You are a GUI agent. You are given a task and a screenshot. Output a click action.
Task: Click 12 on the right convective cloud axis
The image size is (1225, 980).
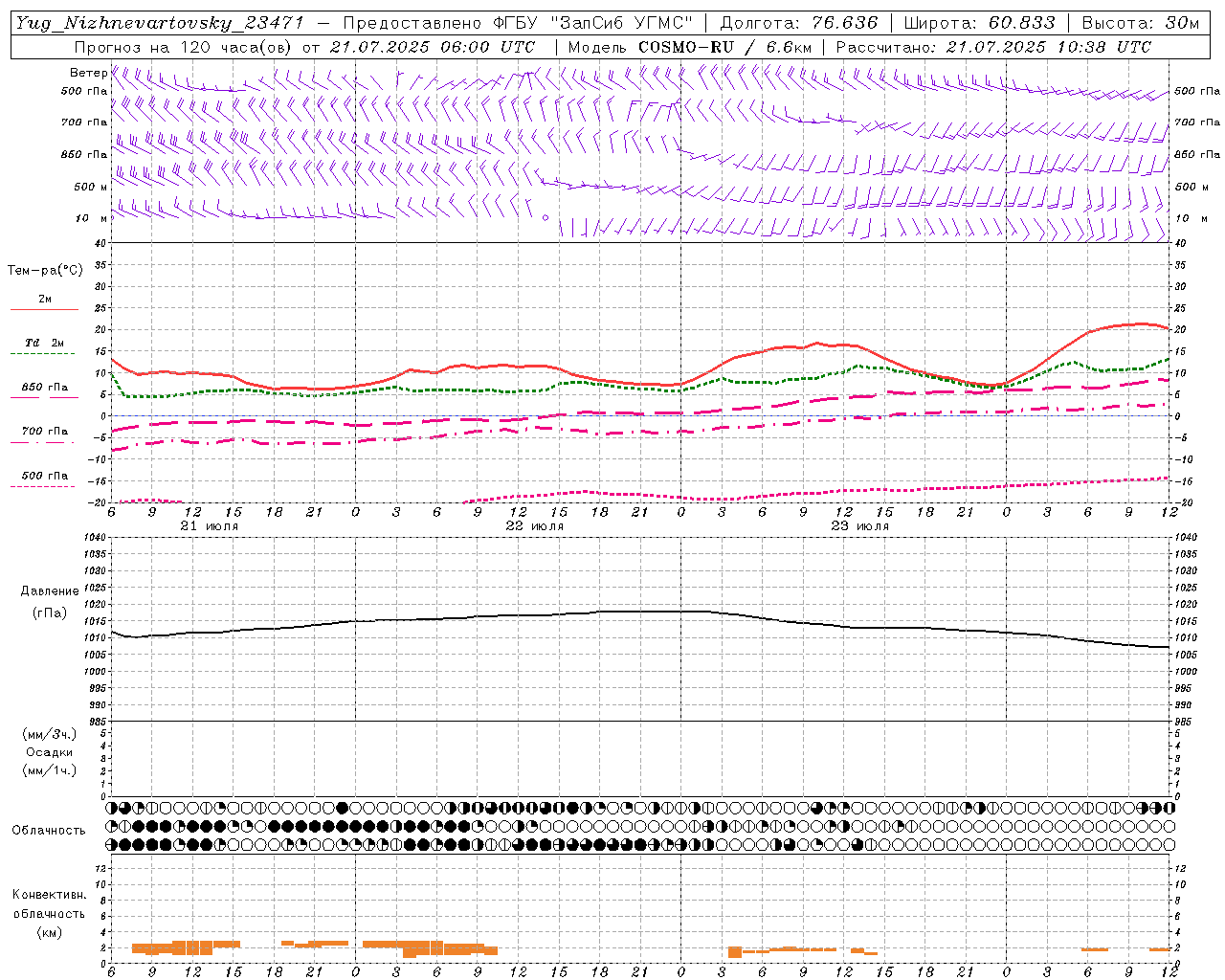[1180, 869]
